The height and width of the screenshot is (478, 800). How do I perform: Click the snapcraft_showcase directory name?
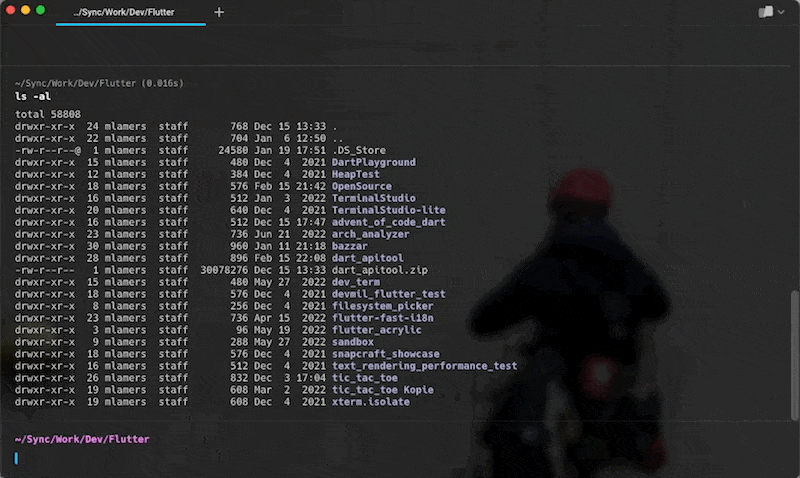click(386, 354)
